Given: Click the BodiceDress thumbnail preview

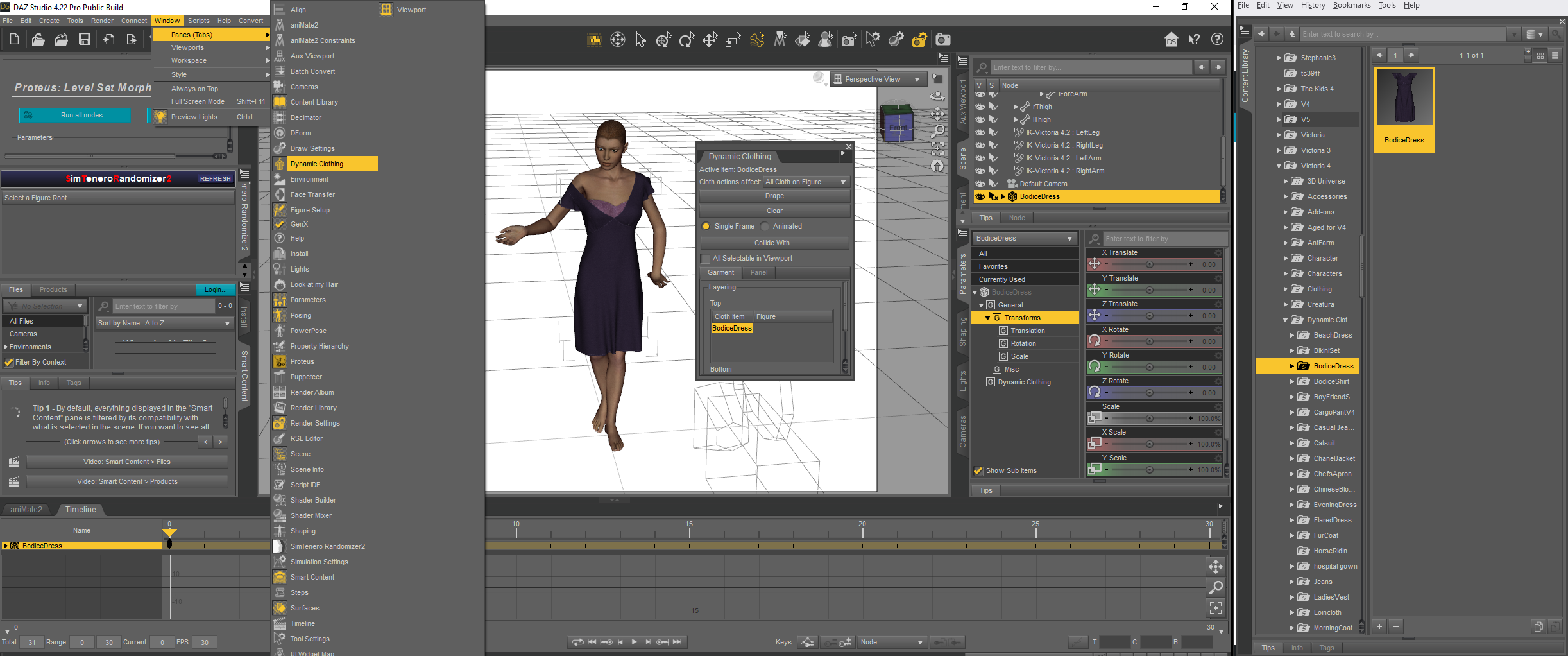Looking at the screenshot, I should [x=1404, y=96].
